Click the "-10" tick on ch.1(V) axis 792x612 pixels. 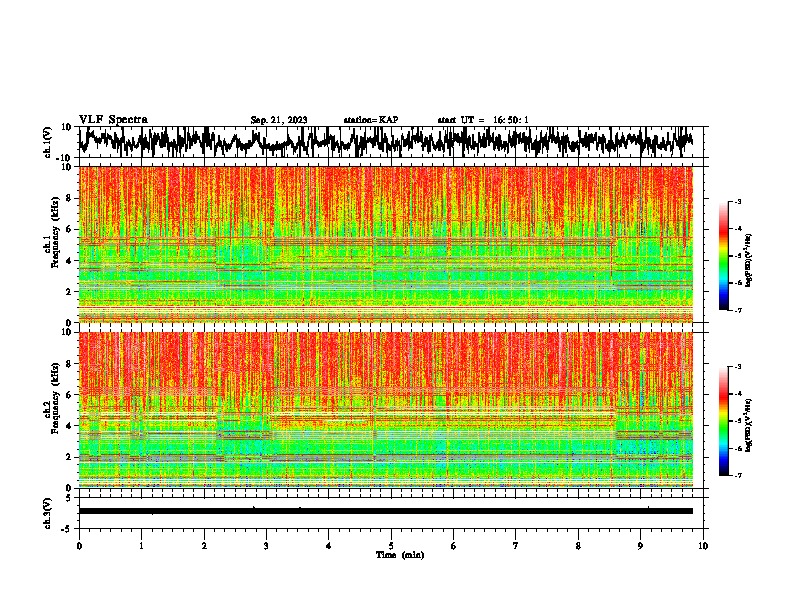(x=65, y=158)
